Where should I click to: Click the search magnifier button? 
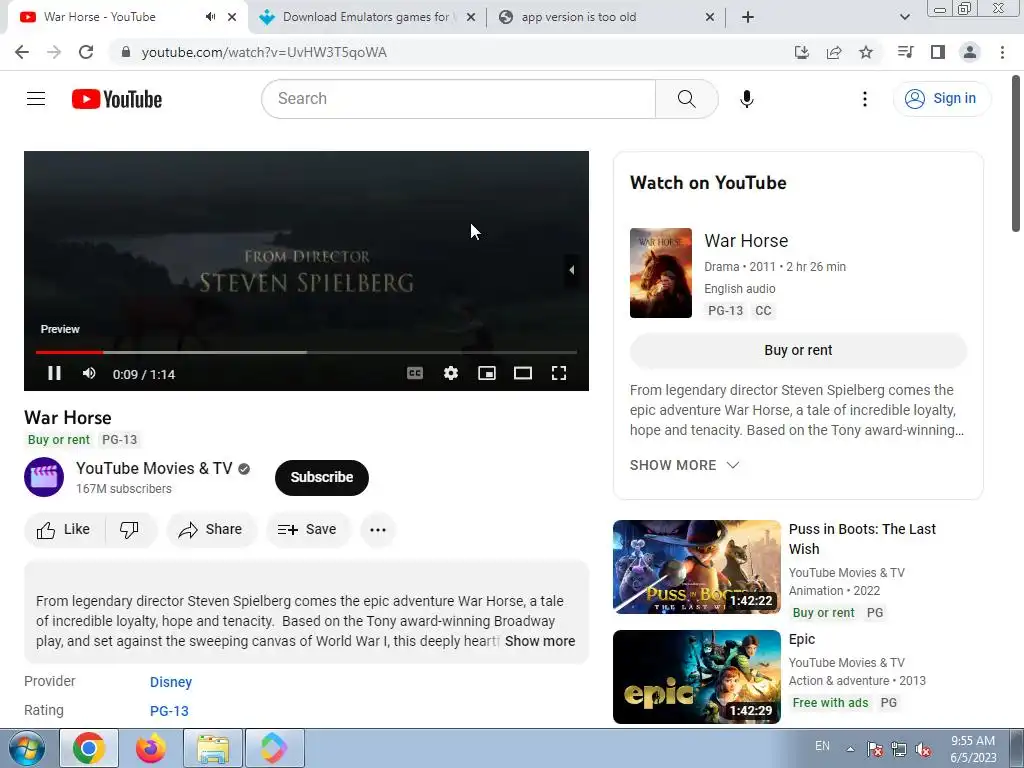pos(686,99)
